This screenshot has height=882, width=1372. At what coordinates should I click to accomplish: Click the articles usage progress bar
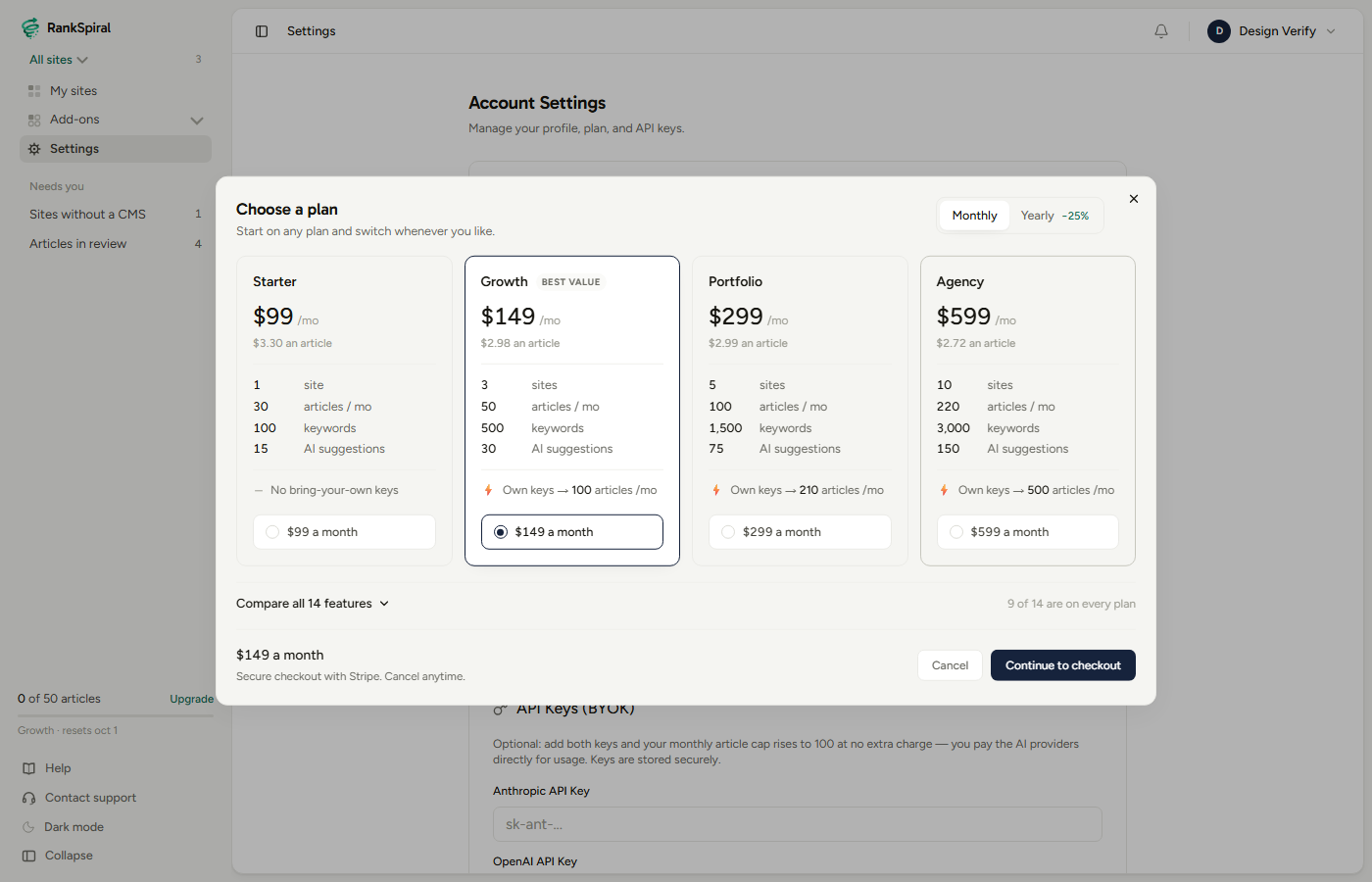[116, 715]
